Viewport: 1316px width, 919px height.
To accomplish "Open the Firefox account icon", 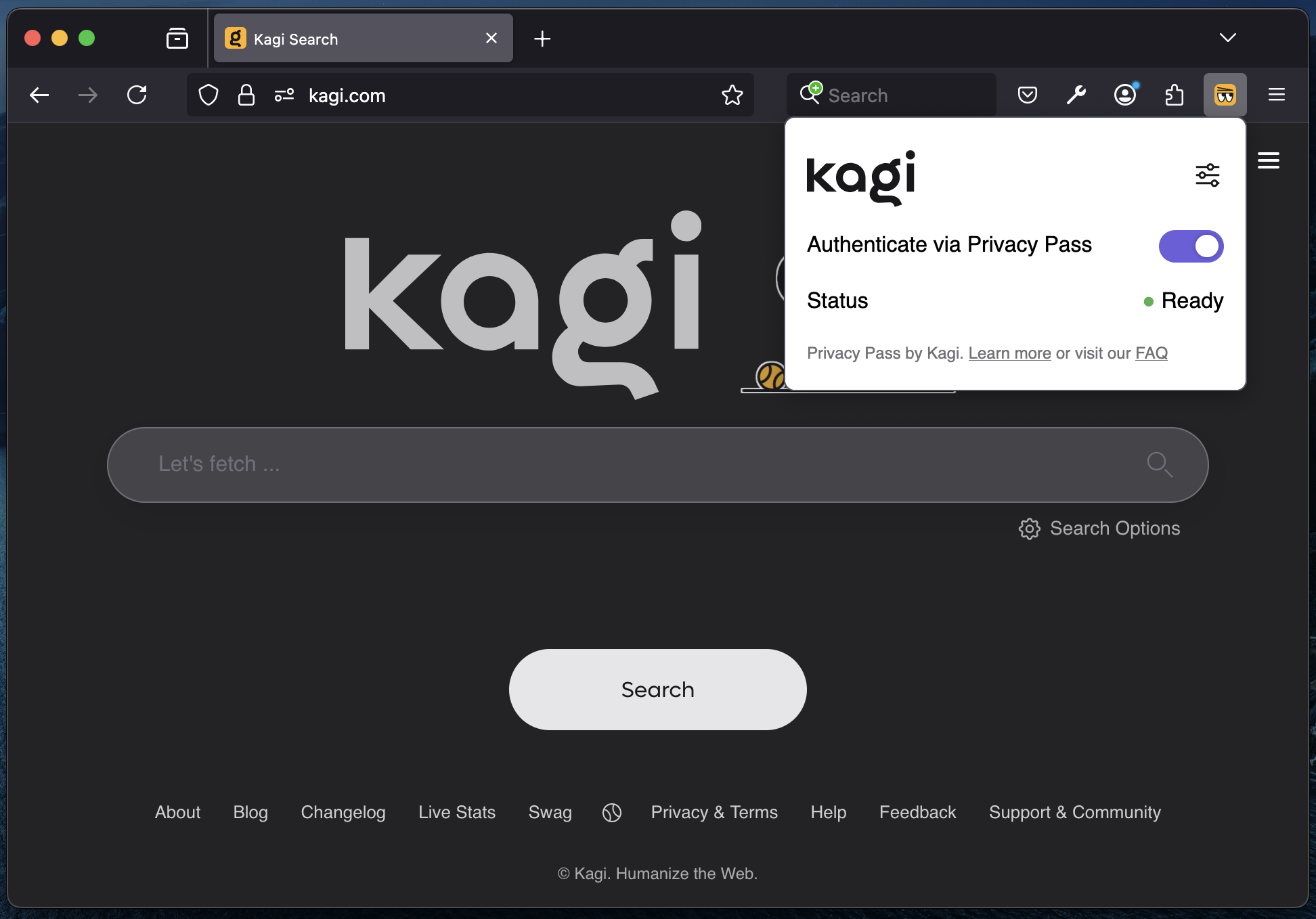I will (1125, 95).
